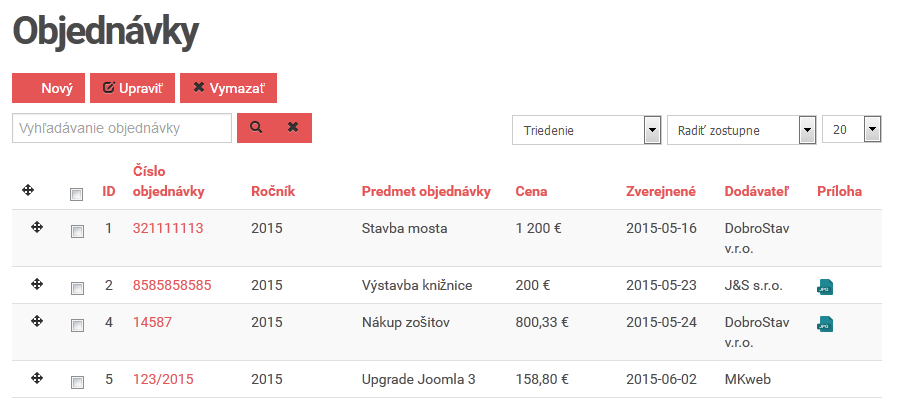Click drag handle icon for Stavba mosta row
This screenshot has height=404, width=901.
tap(37, 228)
